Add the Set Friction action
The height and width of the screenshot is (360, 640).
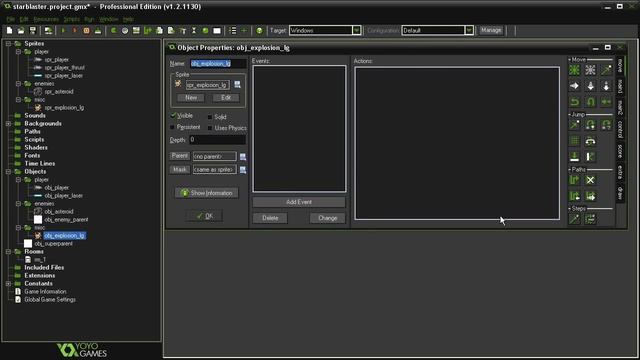point(606,102)
